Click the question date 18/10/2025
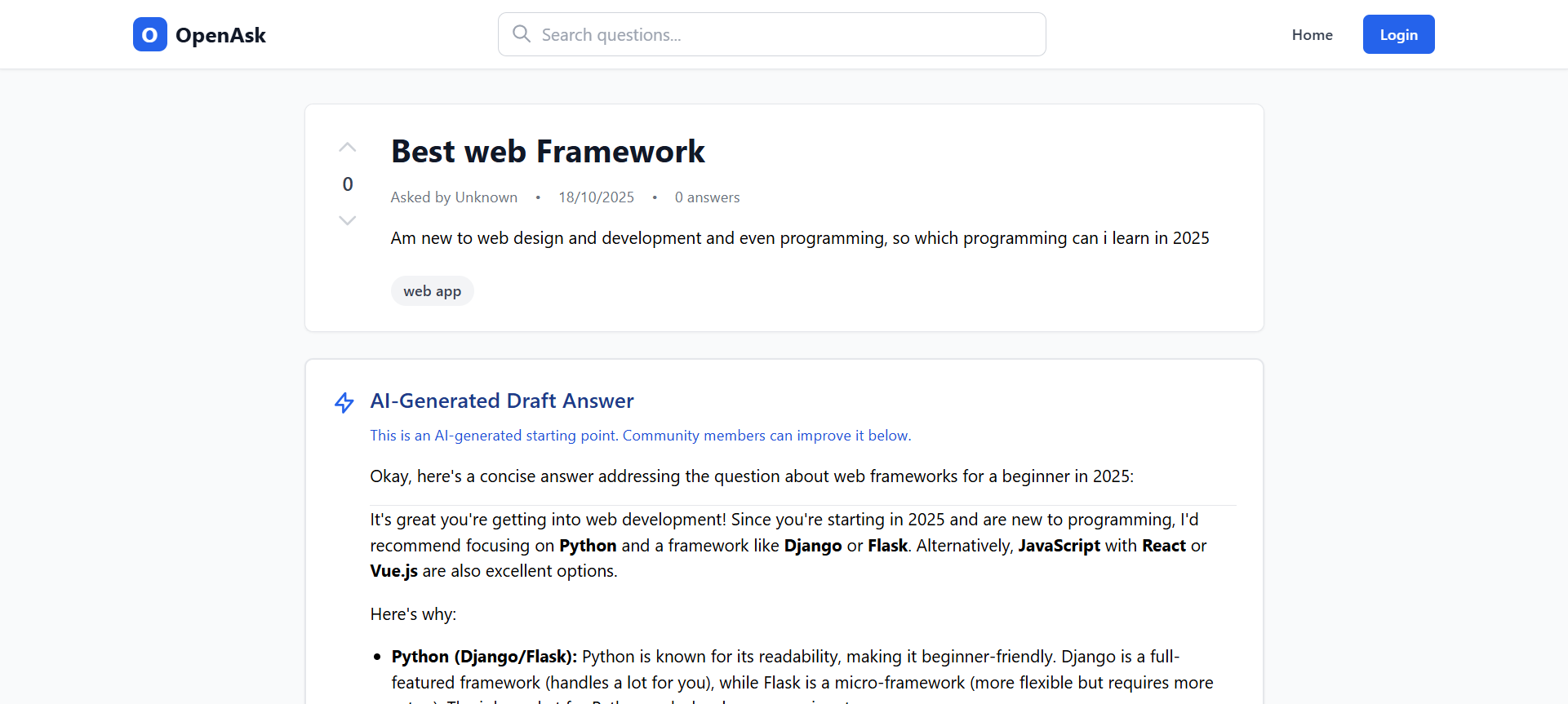The height and width of the screenshot is (704, 1568). pos(596,197)
